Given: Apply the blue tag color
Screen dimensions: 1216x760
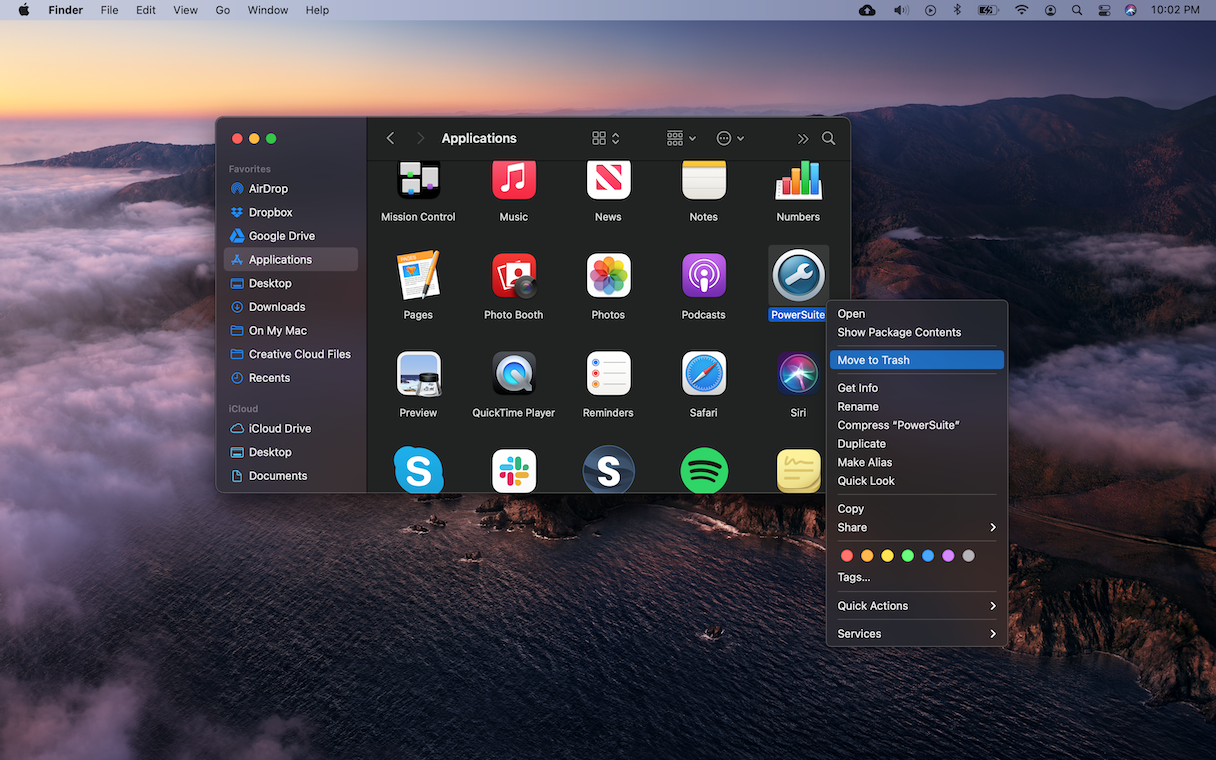Looking at the screenshot, I should pos(928,556).
